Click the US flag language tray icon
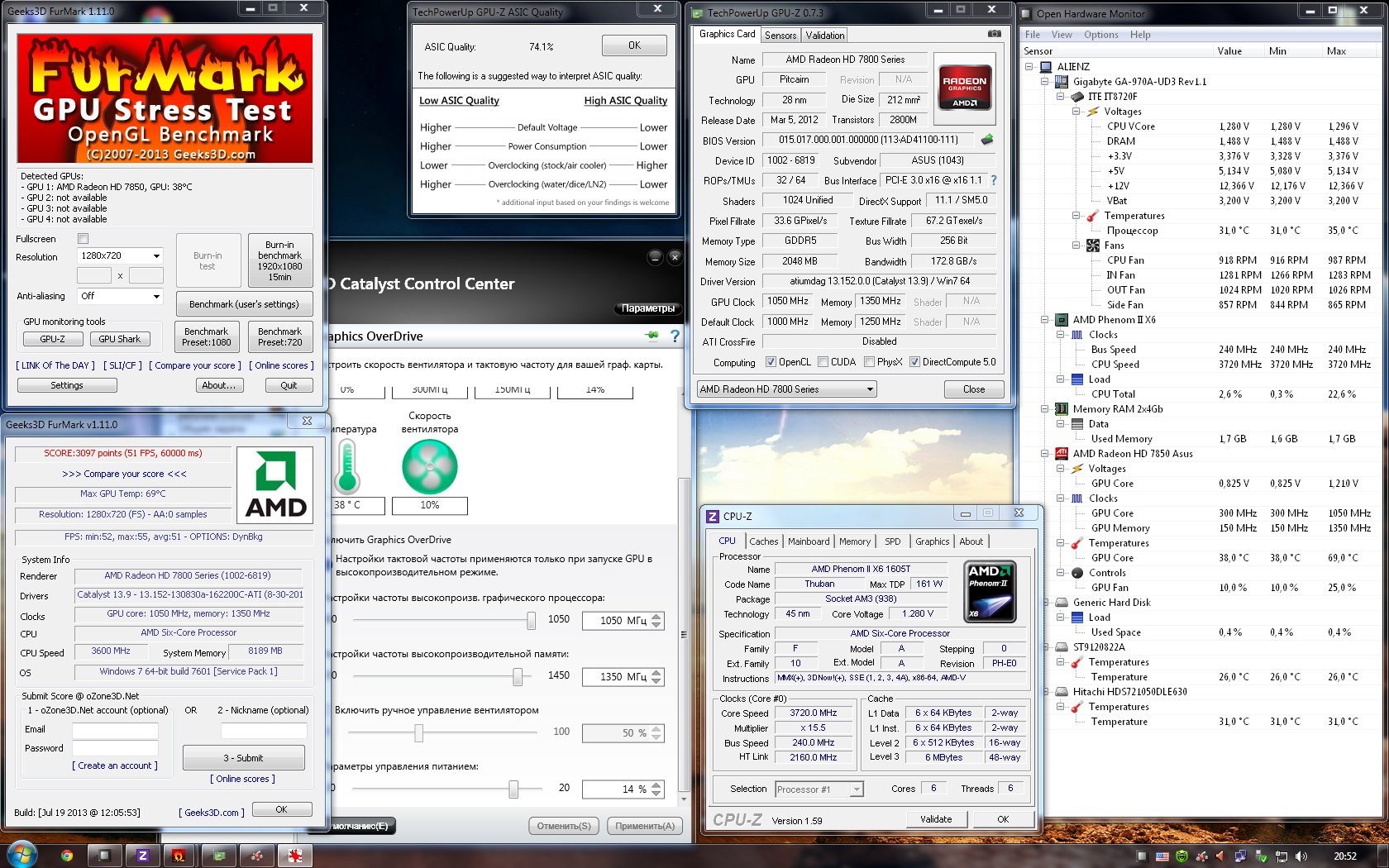This screenshot has height=868, width=1389. point(1162,856)
